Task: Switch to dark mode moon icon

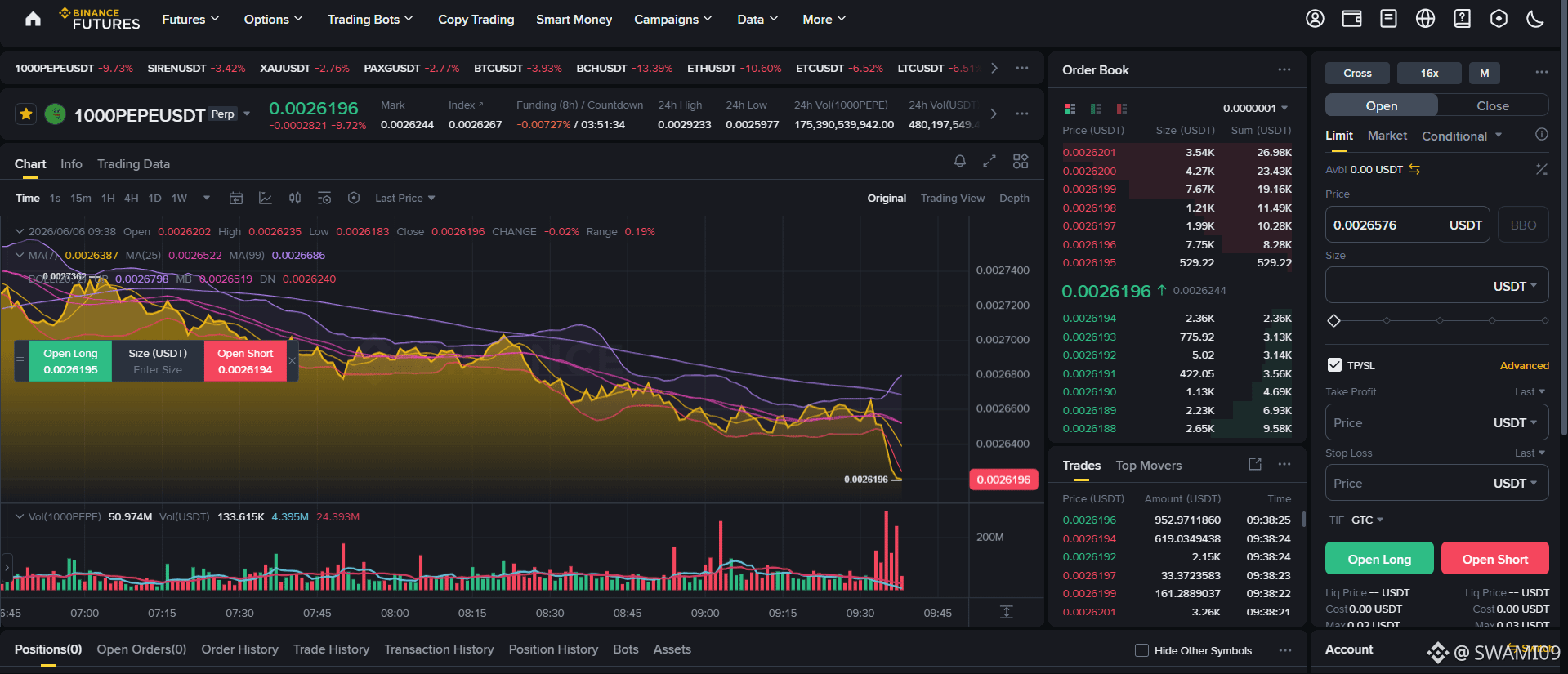Action: coord(1535,19)
